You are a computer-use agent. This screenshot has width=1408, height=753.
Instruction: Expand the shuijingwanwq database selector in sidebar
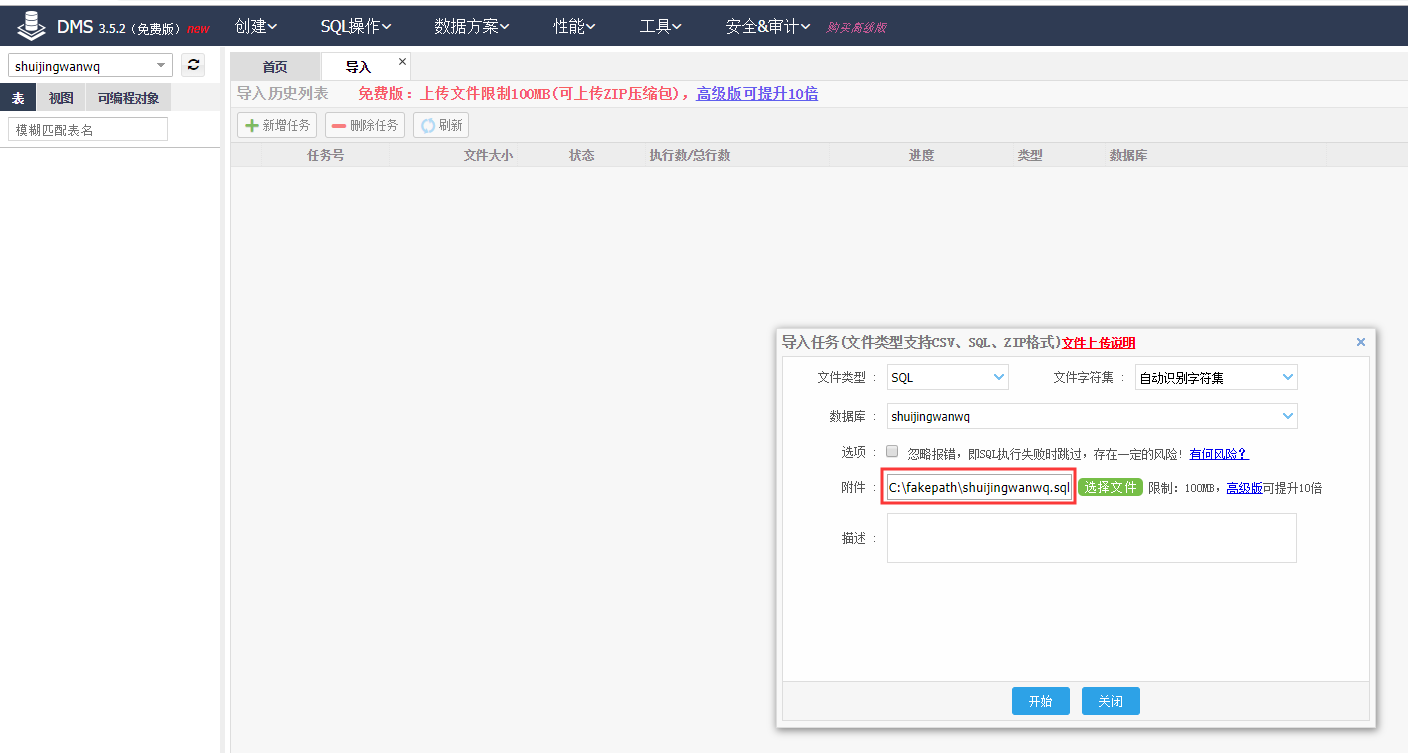point(90,66)
